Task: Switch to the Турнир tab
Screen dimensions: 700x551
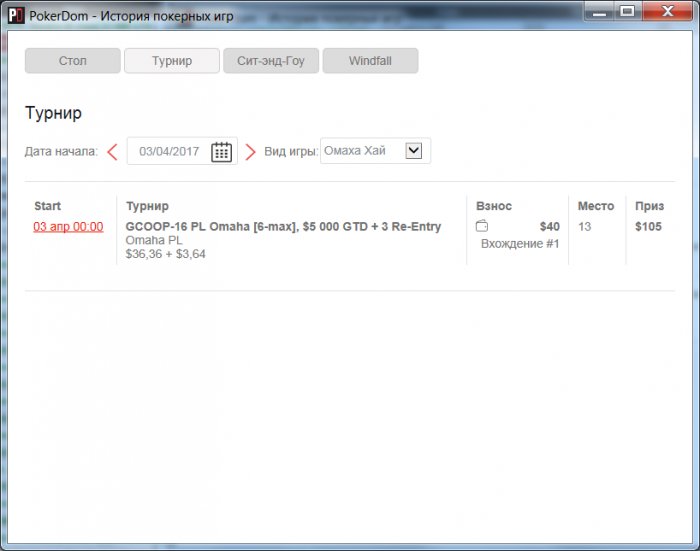Action: (x=172, y=61)
